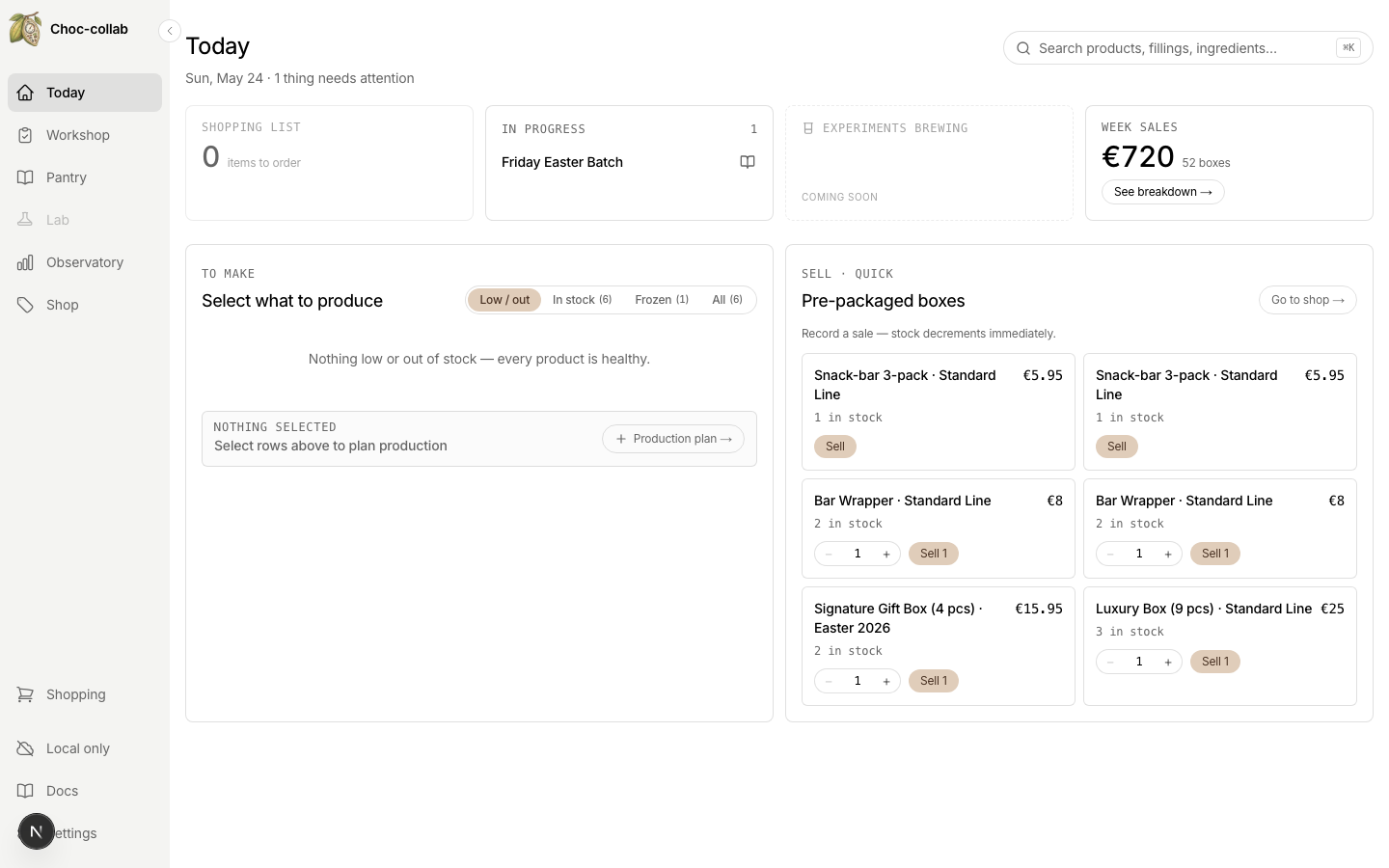Click the "3 in stock" label

point(1130,632)
